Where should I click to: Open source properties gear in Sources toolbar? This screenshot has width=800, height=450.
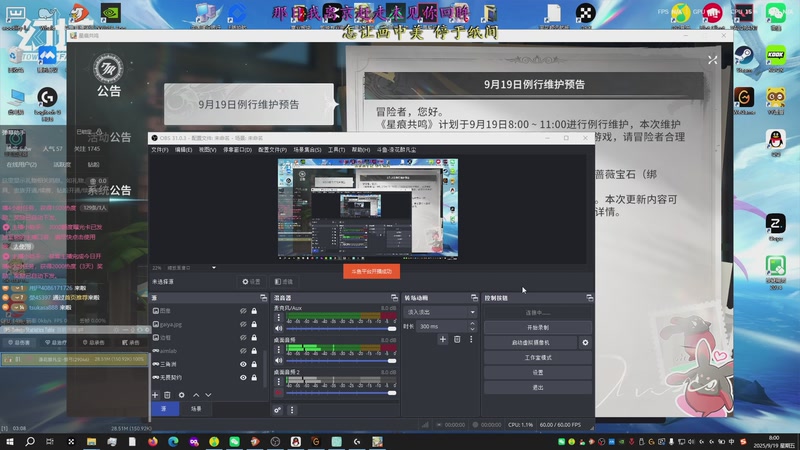point(182,395)
